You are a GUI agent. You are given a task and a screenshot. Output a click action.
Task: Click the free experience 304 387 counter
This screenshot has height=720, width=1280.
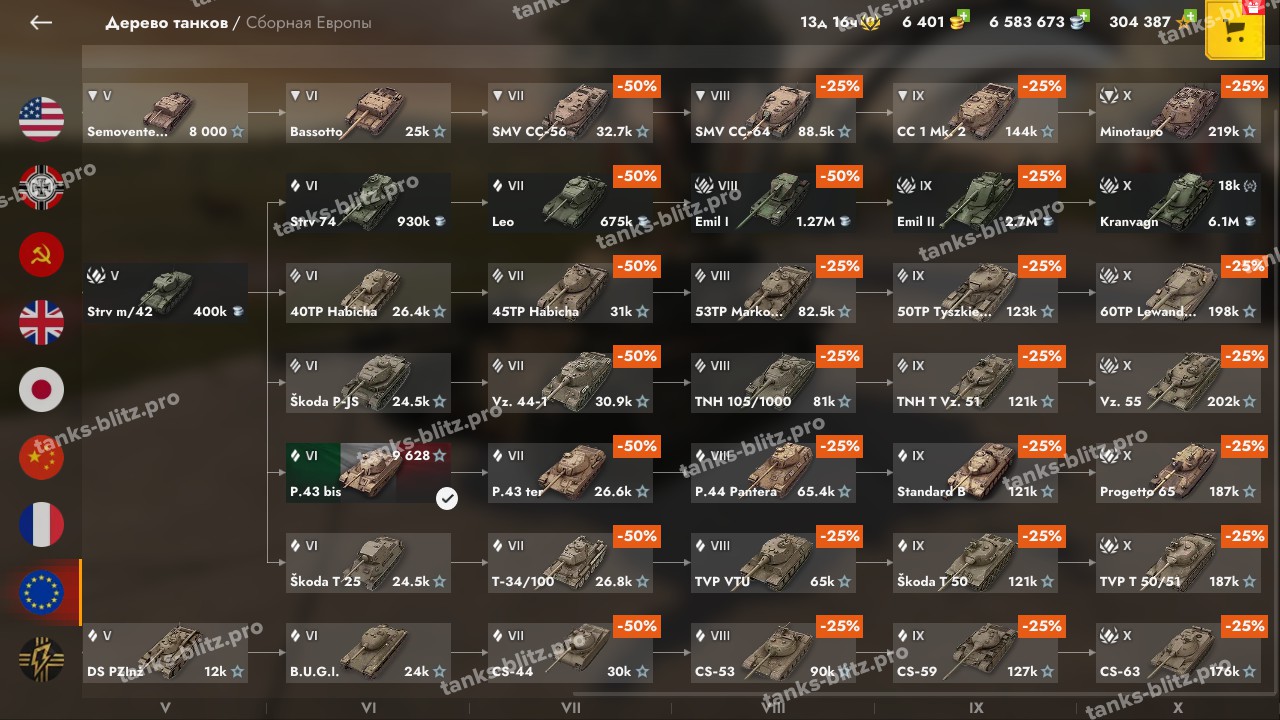click(1149, 21)
